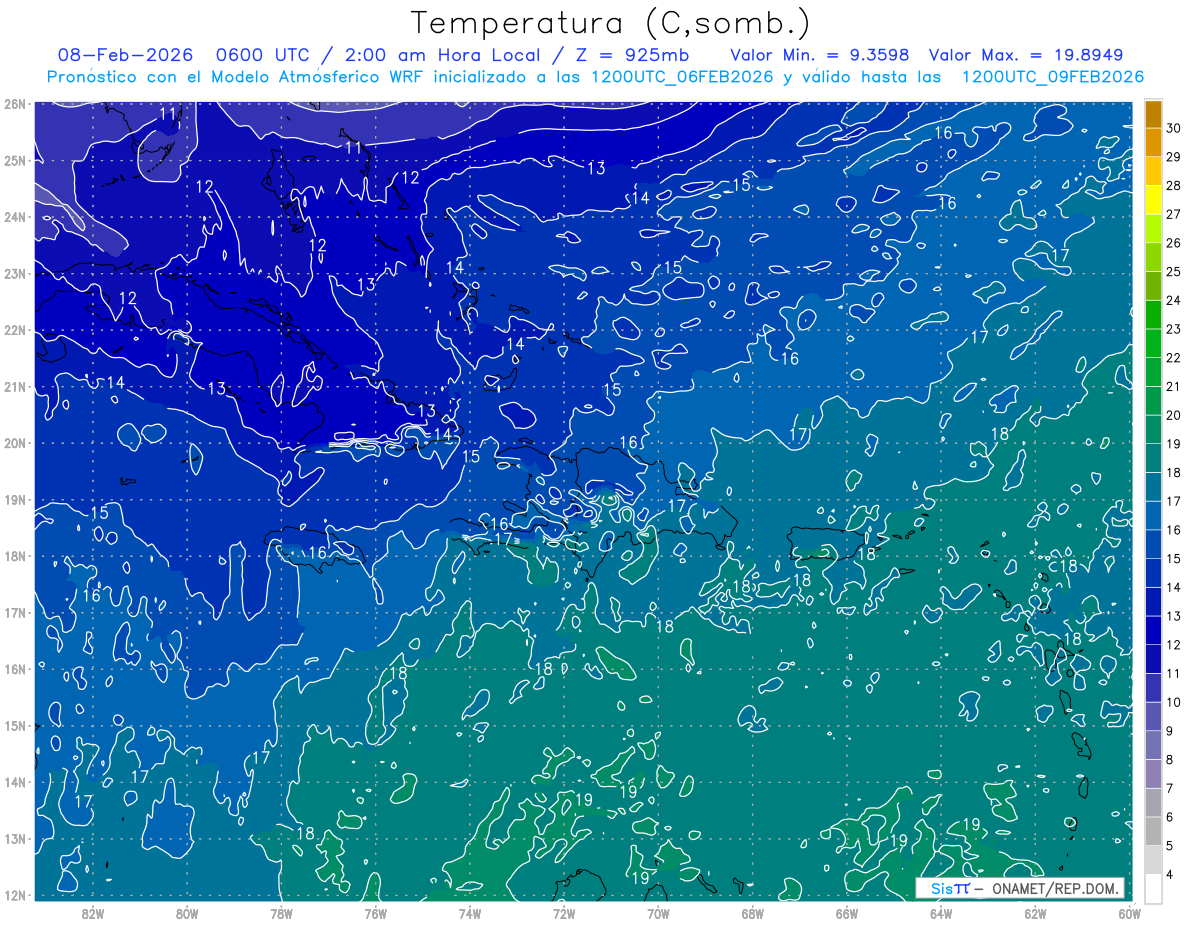Click the blue "Sisπ" logo text
The width and height of the screenshot is (1200, 927).
[949, 889]
